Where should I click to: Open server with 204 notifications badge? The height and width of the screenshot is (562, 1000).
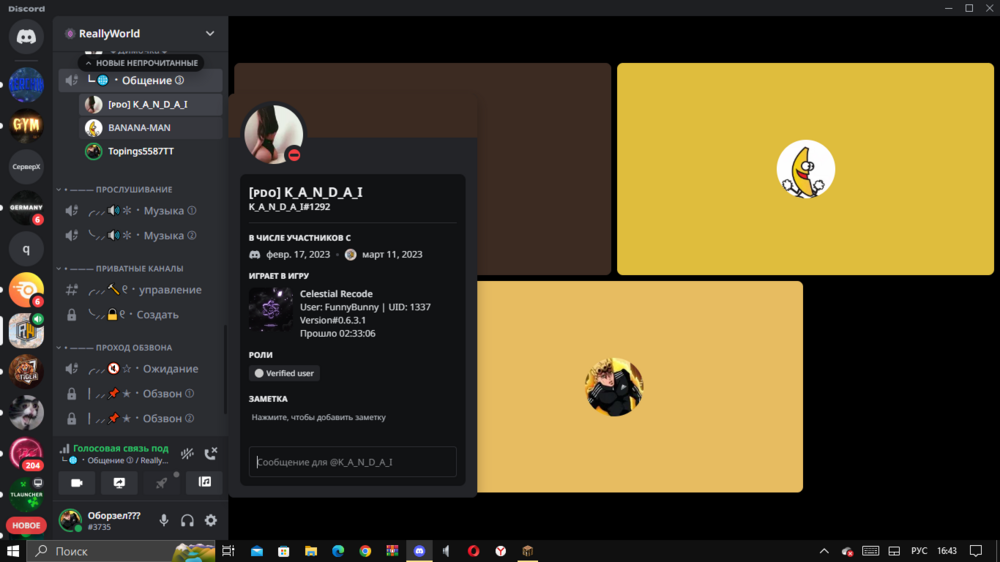(x=26, y=454)
